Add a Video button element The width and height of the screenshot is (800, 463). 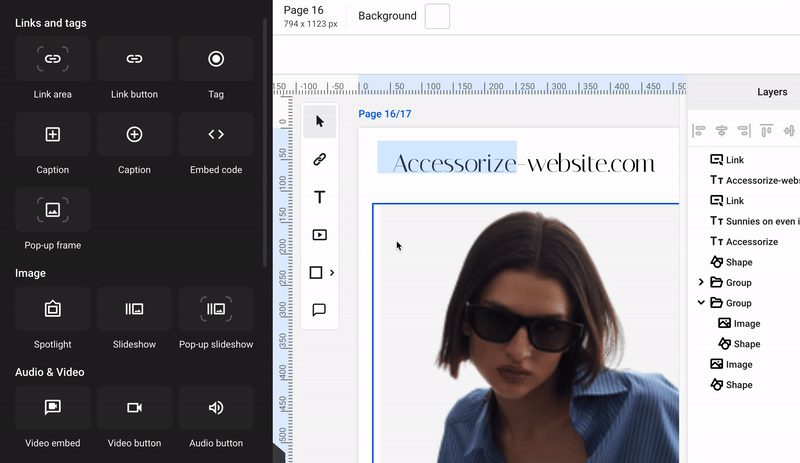134,407
